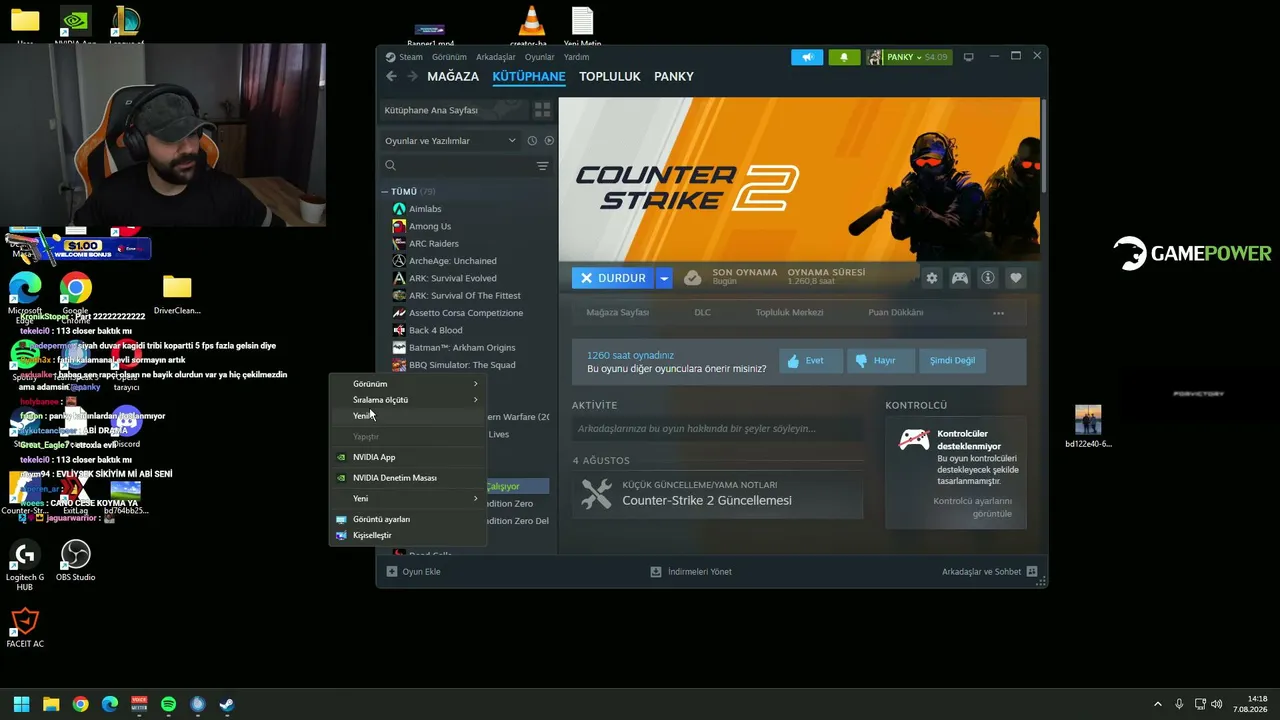This screenshot has width=1280, height=720.
Task: Select Görüntü ayarları in context menu
Action: click(x=408, y=519)
